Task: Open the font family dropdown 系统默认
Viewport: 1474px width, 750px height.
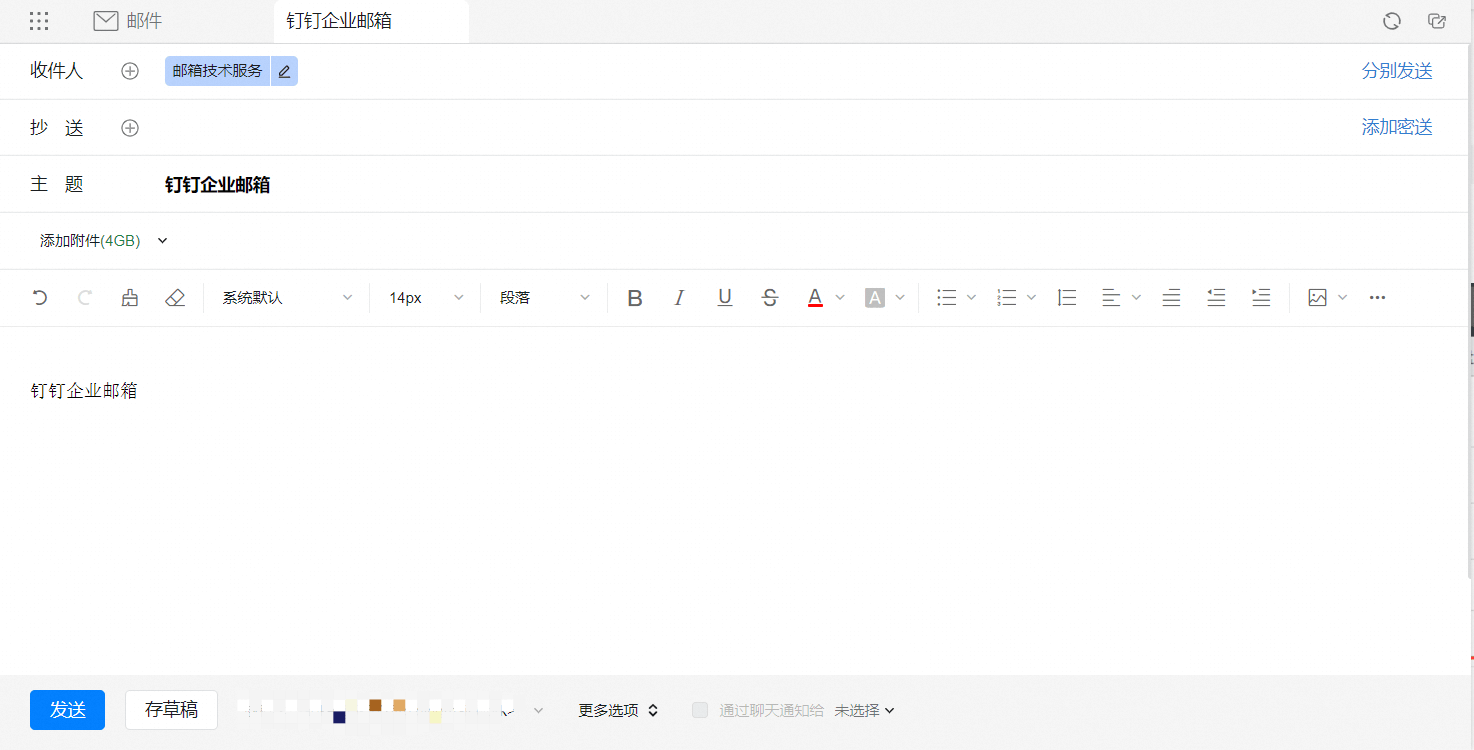Action: pos(287,297)
